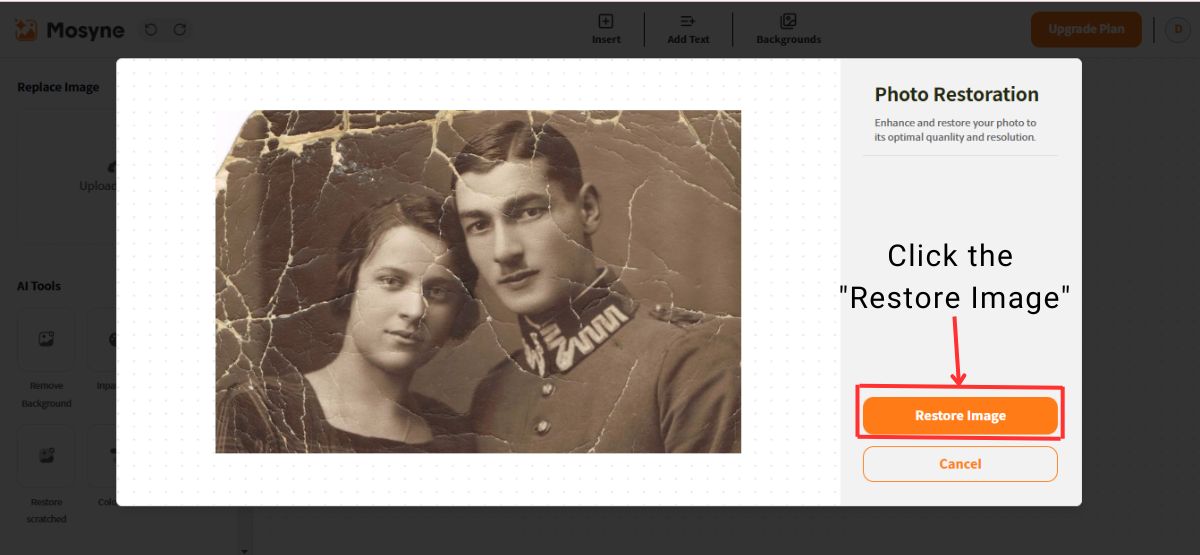Click the damaged photo preview
The image size is (1200, 555).
click(478, 281)
